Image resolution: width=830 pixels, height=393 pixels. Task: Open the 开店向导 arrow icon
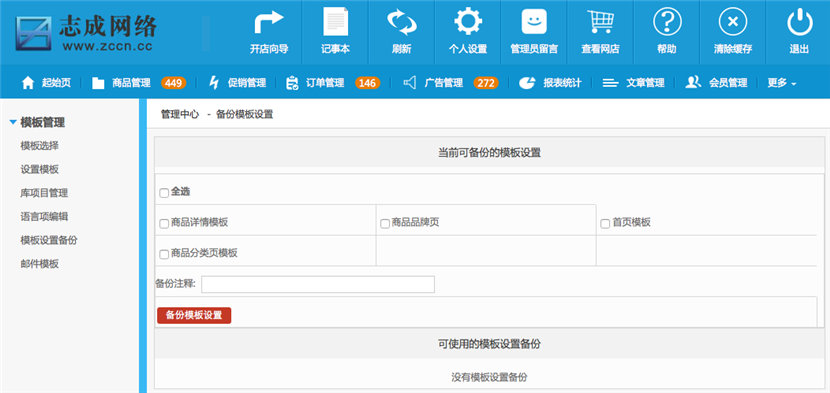(268, 22)
